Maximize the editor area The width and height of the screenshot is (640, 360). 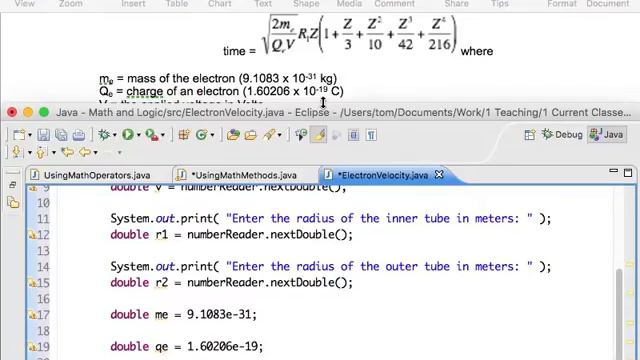coord(628,173)
